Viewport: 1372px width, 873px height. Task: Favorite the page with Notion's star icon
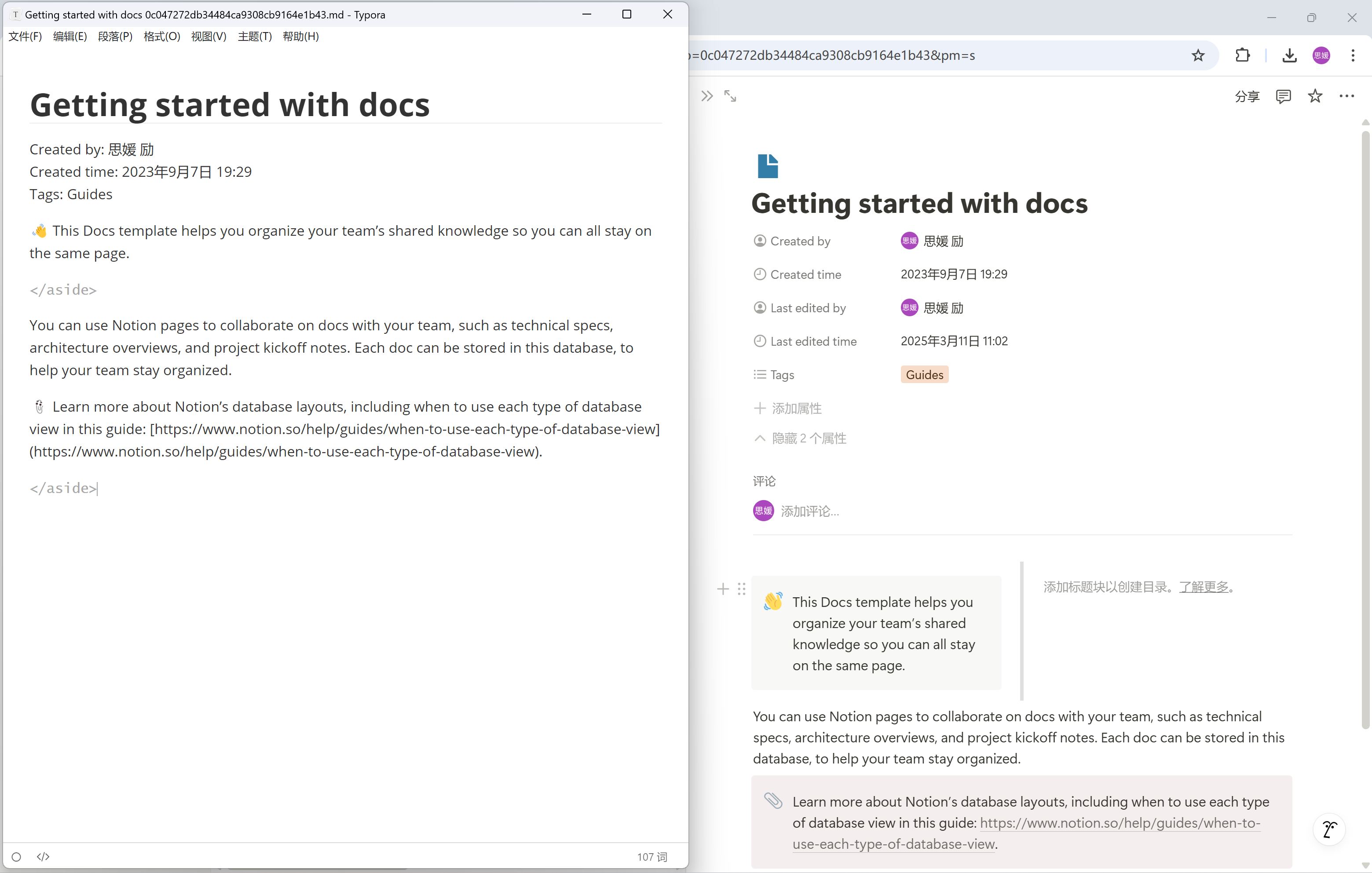1314,96
